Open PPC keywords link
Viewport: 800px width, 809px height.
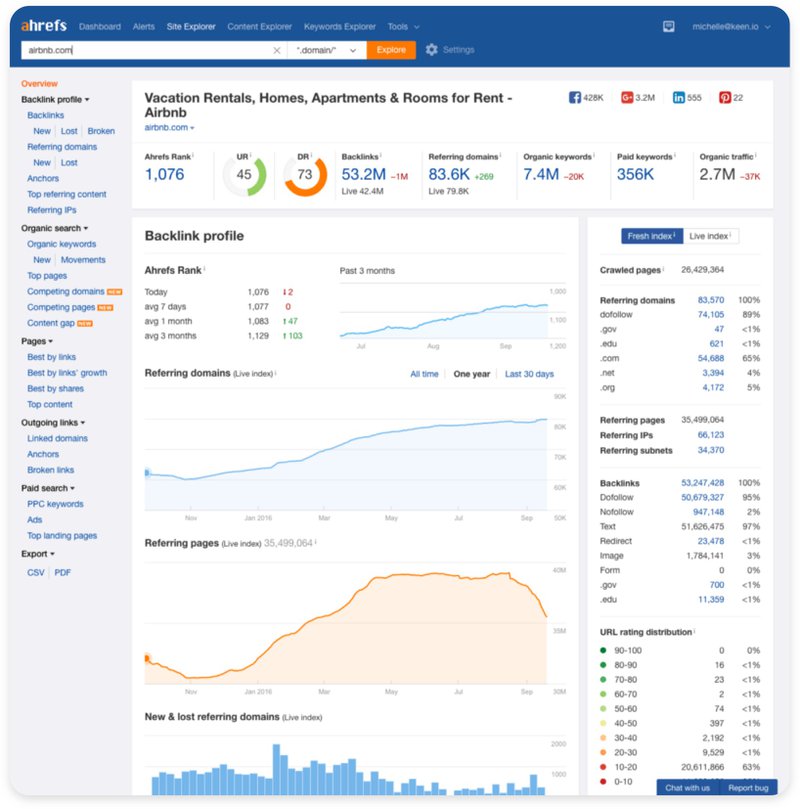[55, 504]
